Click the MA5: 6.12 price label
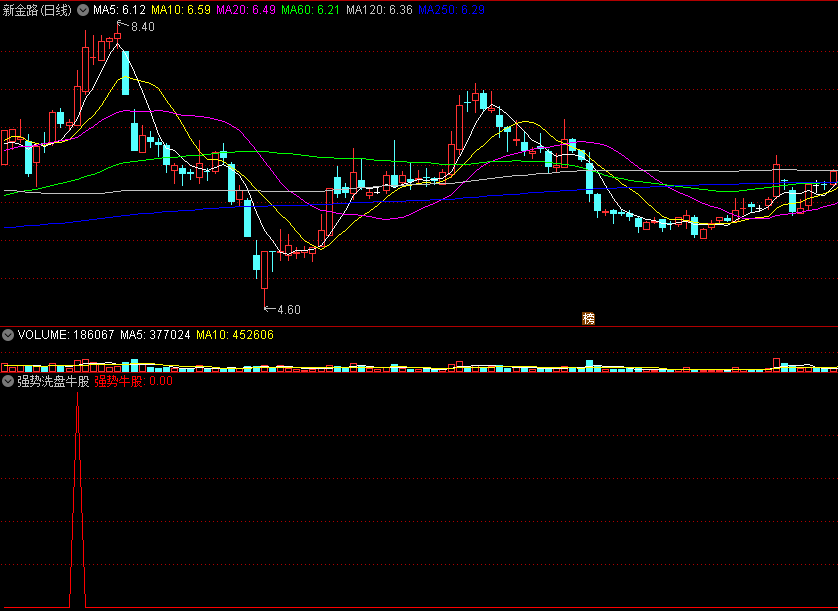Viewport: 838px width, 611px height. pos(119,10)
